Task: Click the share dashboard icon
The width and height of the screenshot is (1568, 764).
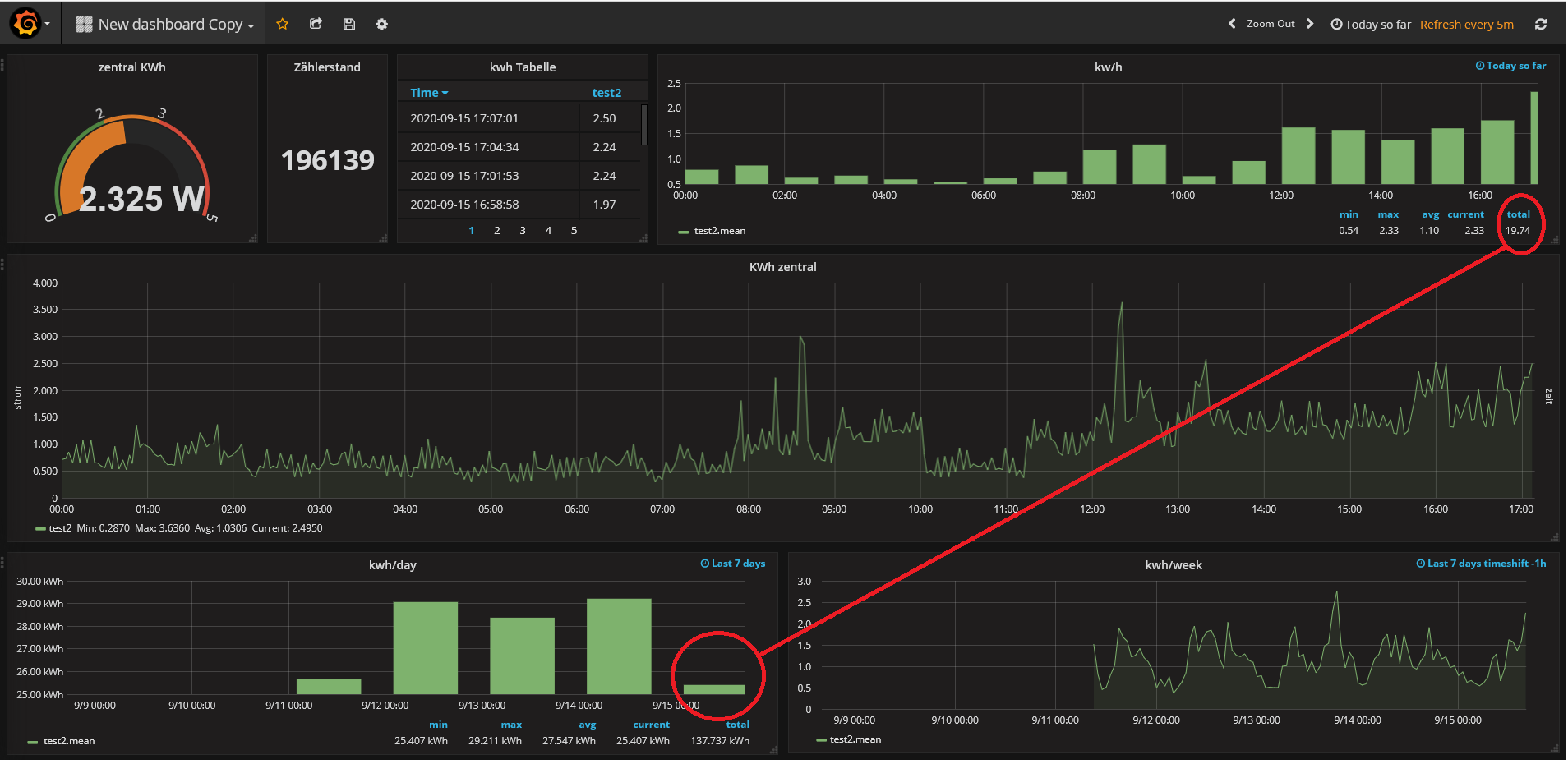Action: (x=316, y=24)
